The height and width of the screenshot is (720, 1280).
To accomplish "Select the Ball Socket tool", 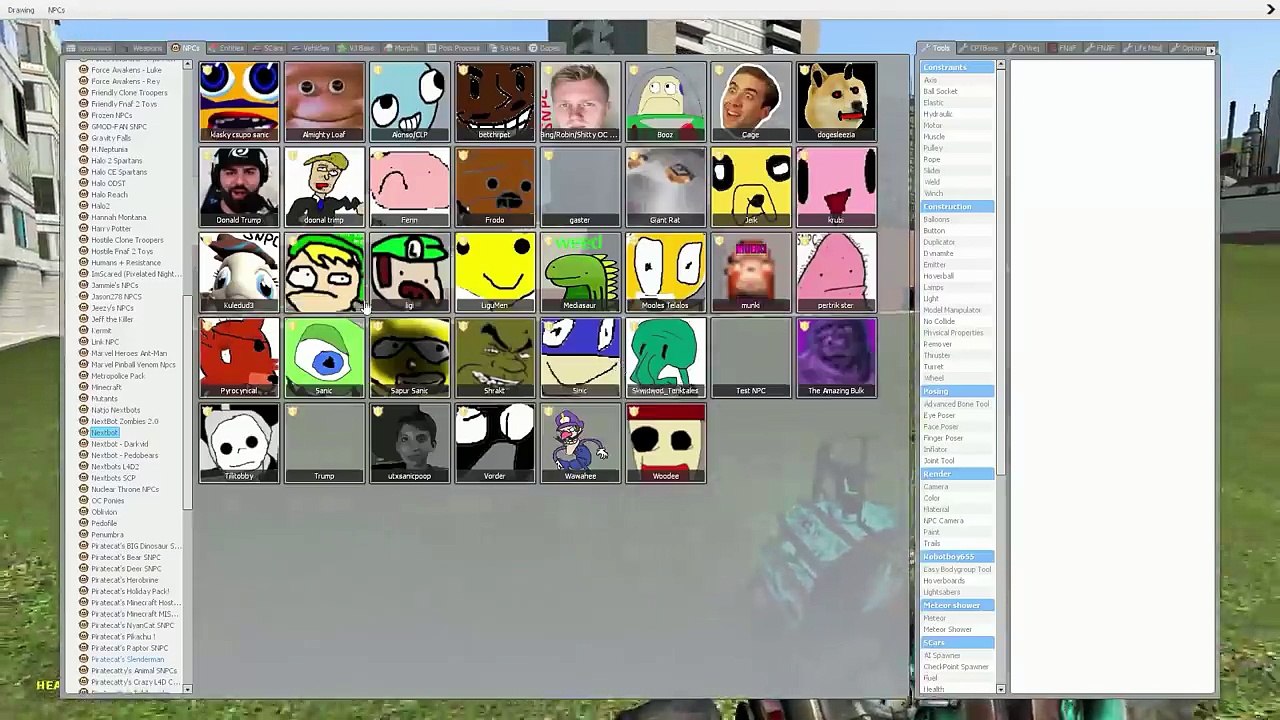I will [x=940, y=91].
